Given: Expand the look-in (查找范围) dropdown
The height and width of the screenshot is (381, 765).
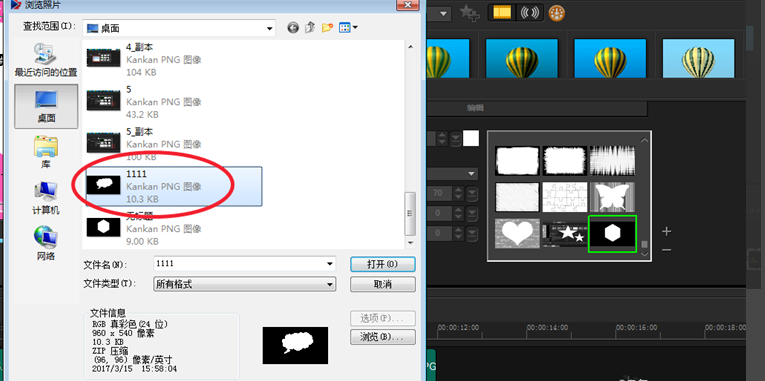Looking at the screenshot, I should click(269, 29).
